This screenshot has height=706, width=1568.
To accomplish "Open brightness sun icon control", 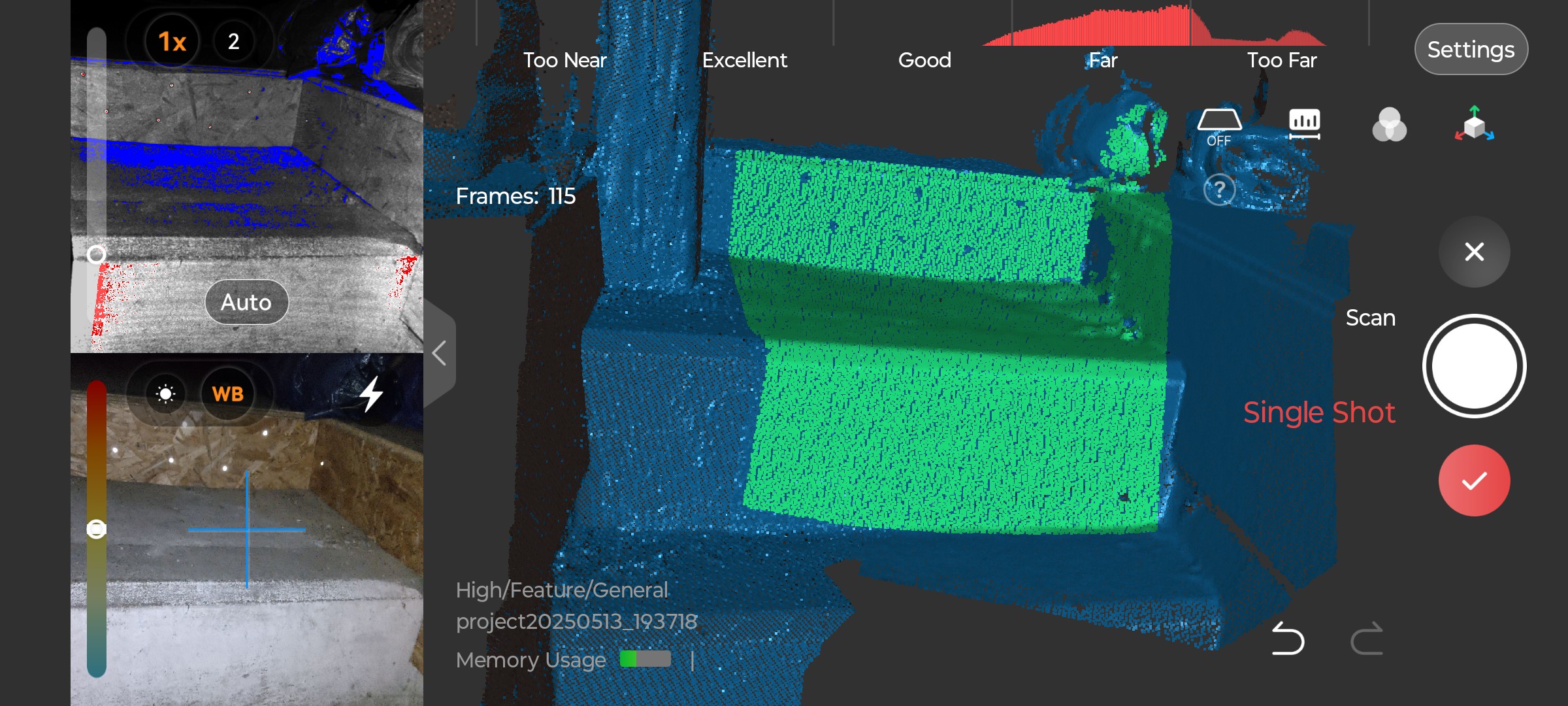I will click(166, 394).
